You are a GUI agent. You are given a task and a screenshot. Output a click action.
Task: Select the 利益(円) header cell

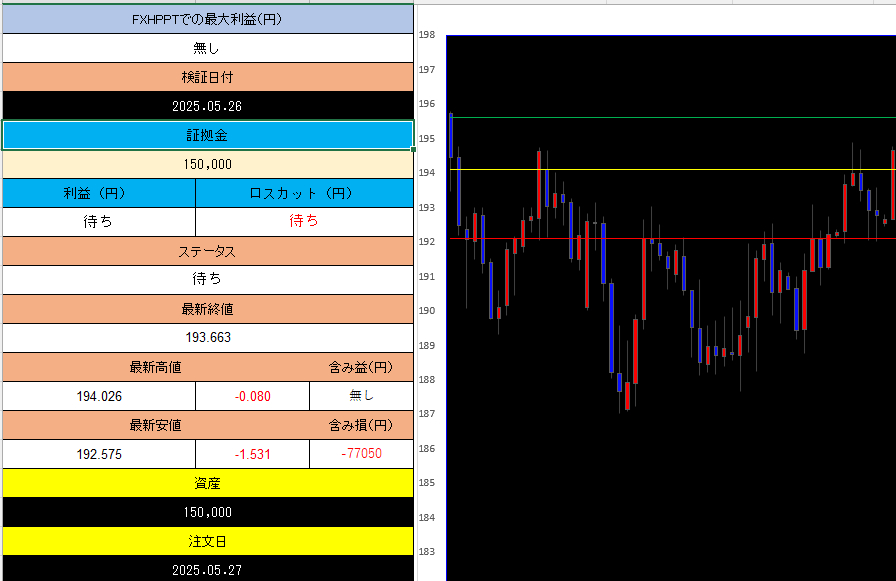(x=99, y=193)
